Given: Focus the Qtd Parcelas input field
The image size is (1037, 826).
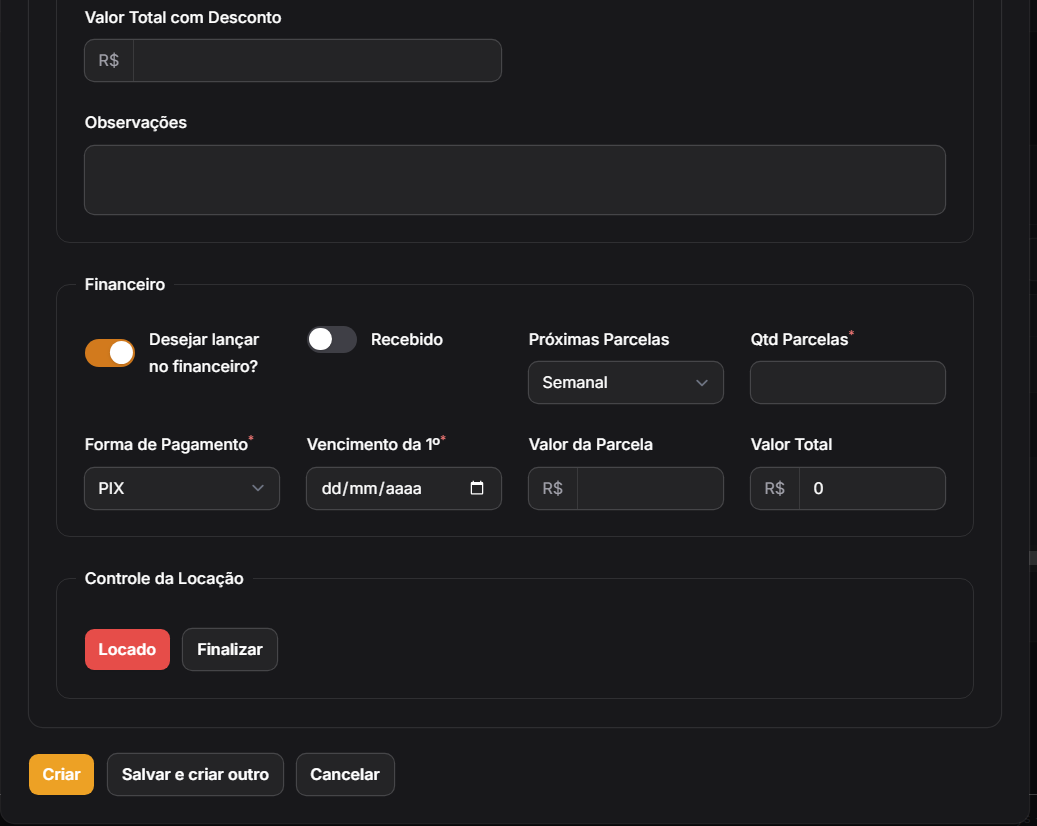Looking at the screenshot, I should pos(848,382).
